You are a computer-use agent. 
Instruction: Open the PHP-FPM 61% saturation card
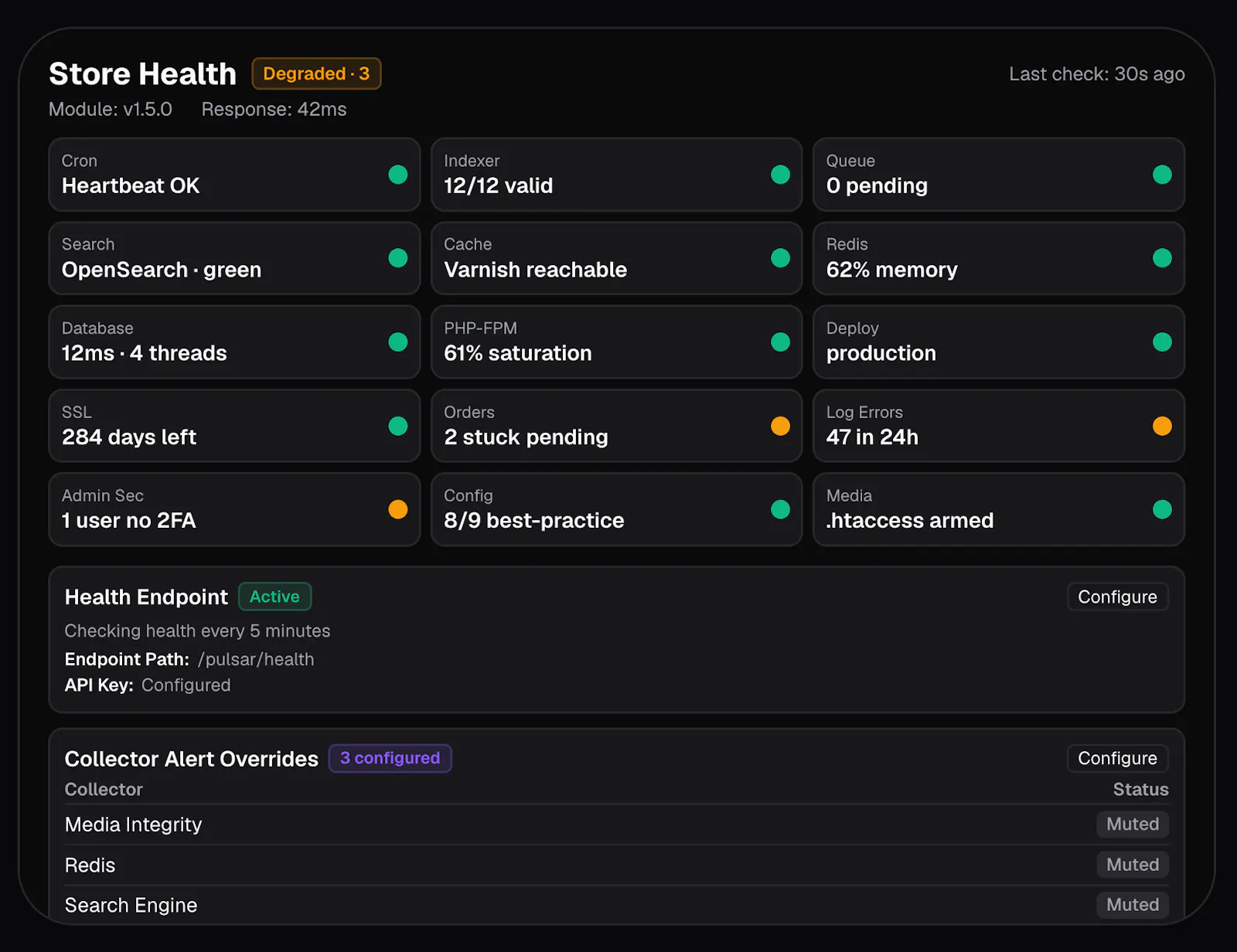click(616, 342)
